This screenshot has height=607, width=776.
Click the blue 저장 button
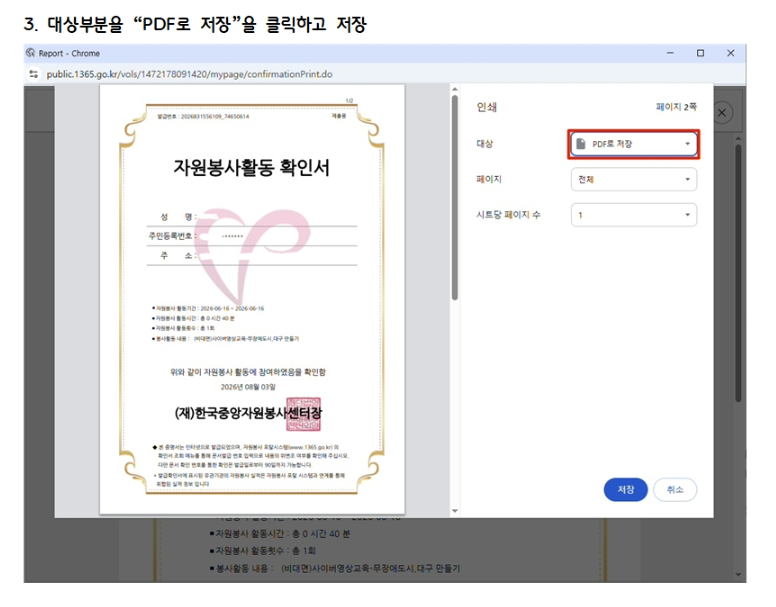pos(626,489)
